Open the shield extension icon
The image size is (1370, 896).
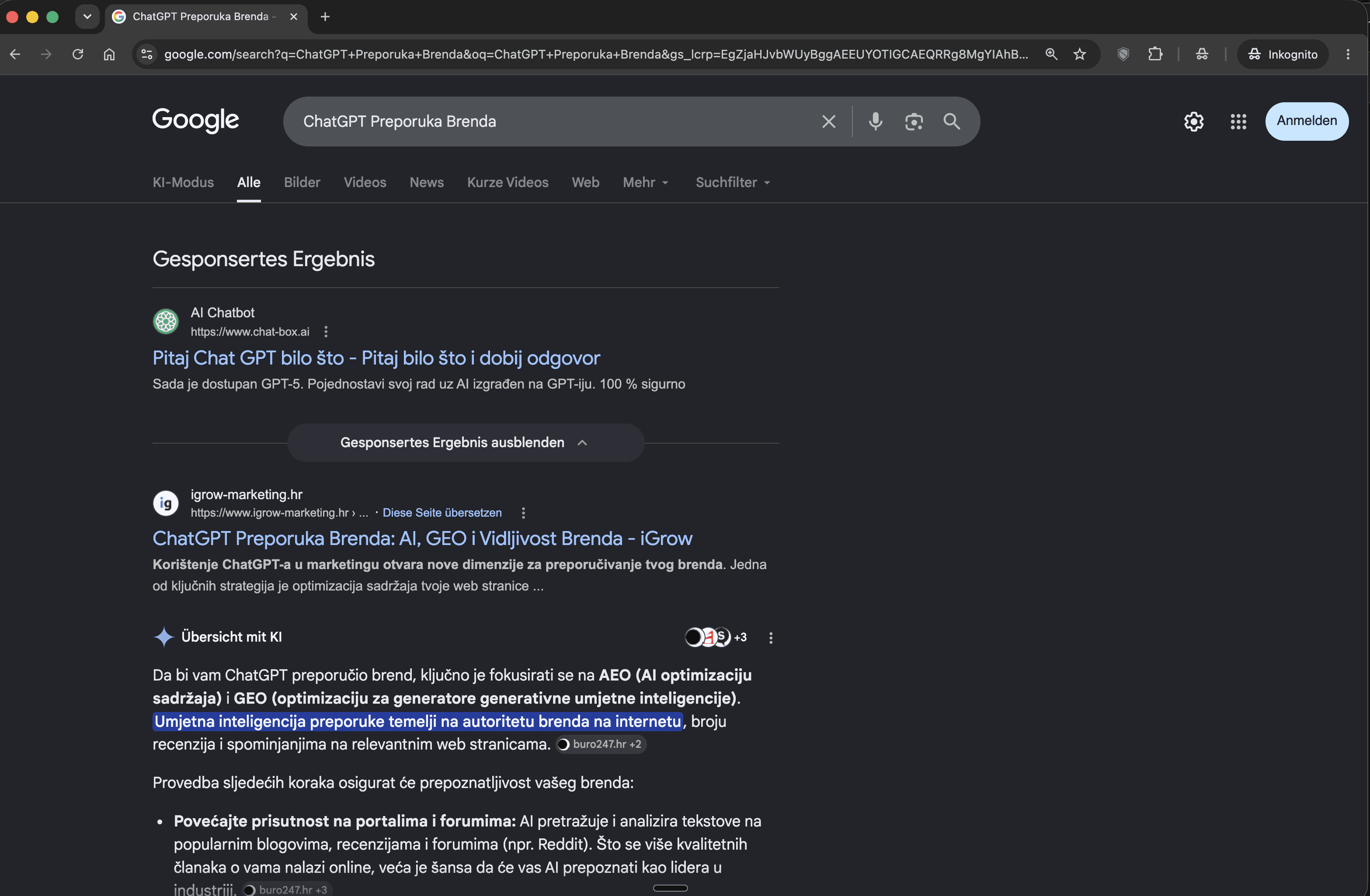tap(1123, 54)
